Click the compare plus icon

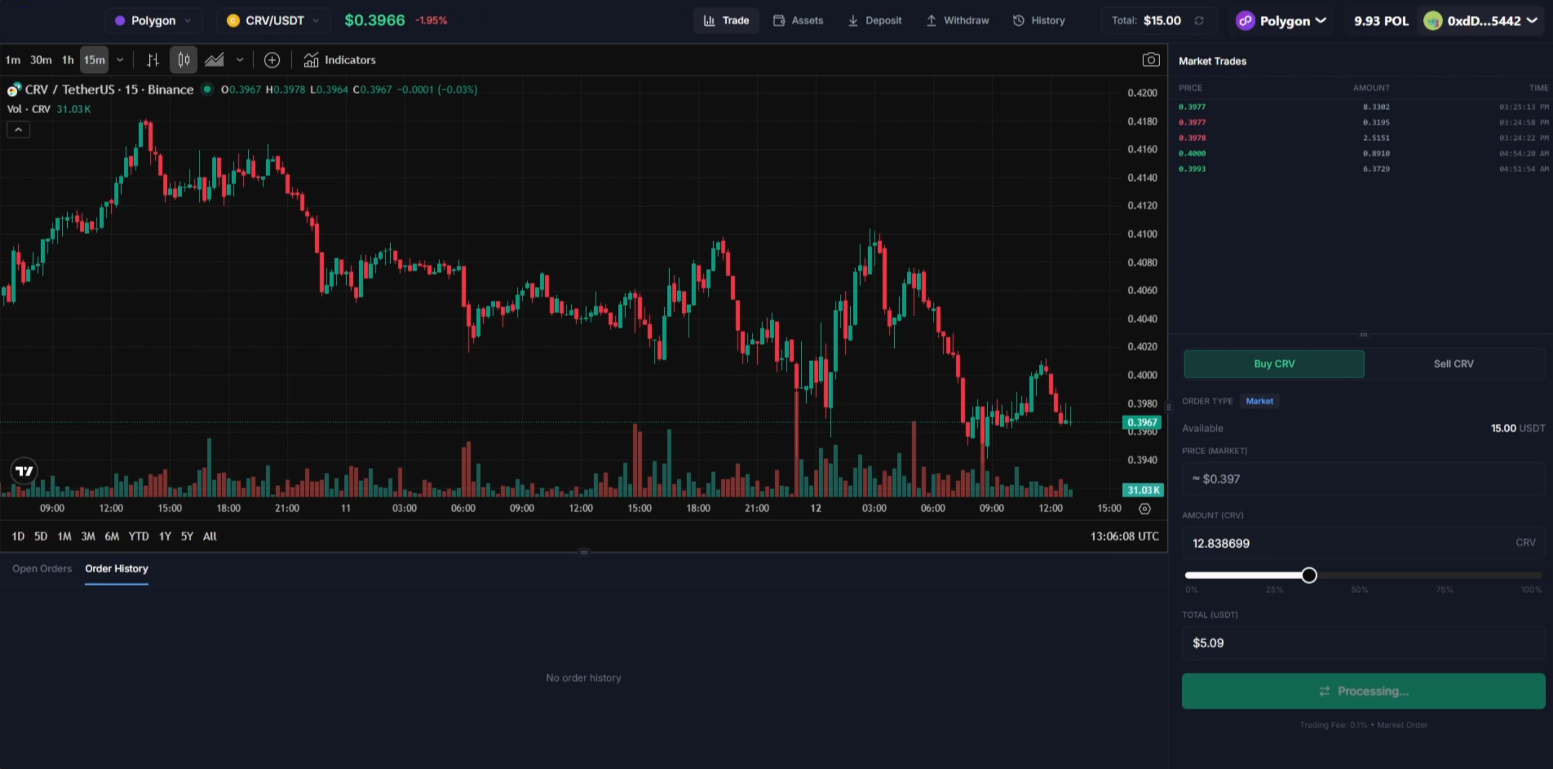coord(272,60)
